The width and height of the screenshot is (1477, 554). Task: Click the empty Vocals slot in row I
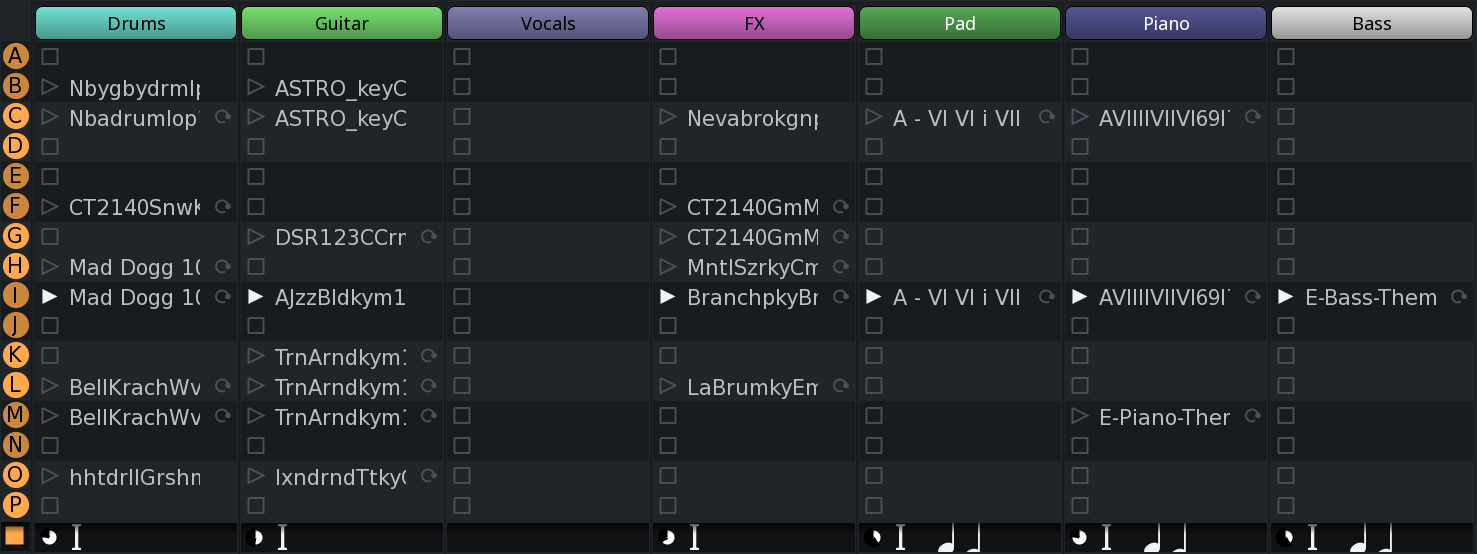coord(462,297)
